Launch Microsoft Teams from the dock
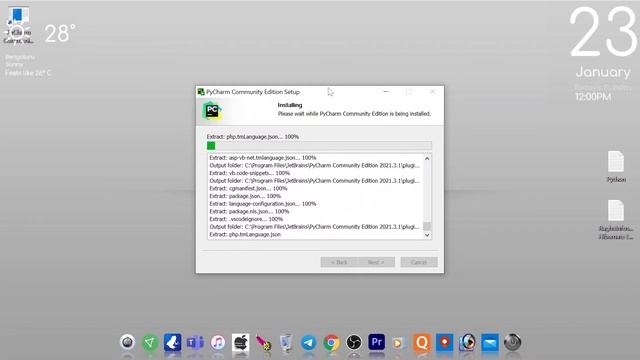 point(195,342)
